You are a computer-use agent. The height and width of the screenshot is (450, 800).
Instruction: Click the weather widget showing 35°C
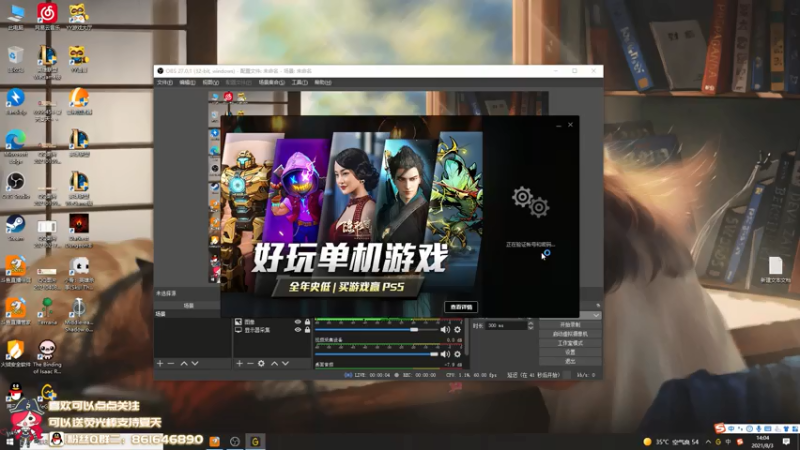(x=671, y=442)
